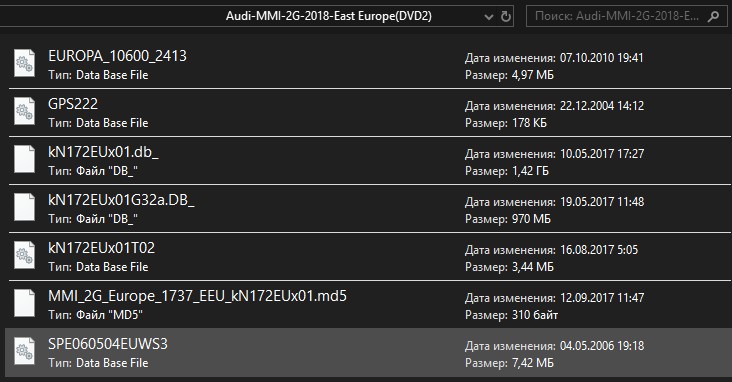Select the kN172EUx01G32a.DB_ file name
The width and height of the screenshot is (732, 382).
point(121,200)
